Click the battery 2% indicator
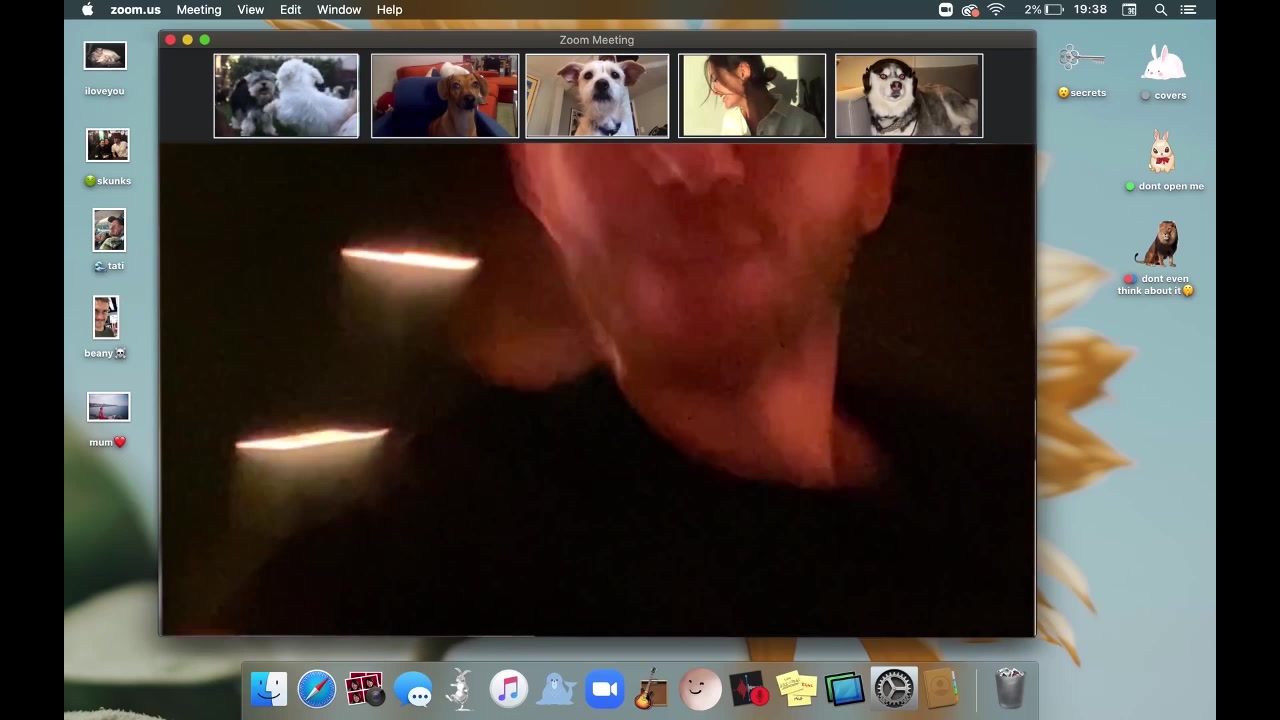The image size is (1280, 720). [1043, 10]
